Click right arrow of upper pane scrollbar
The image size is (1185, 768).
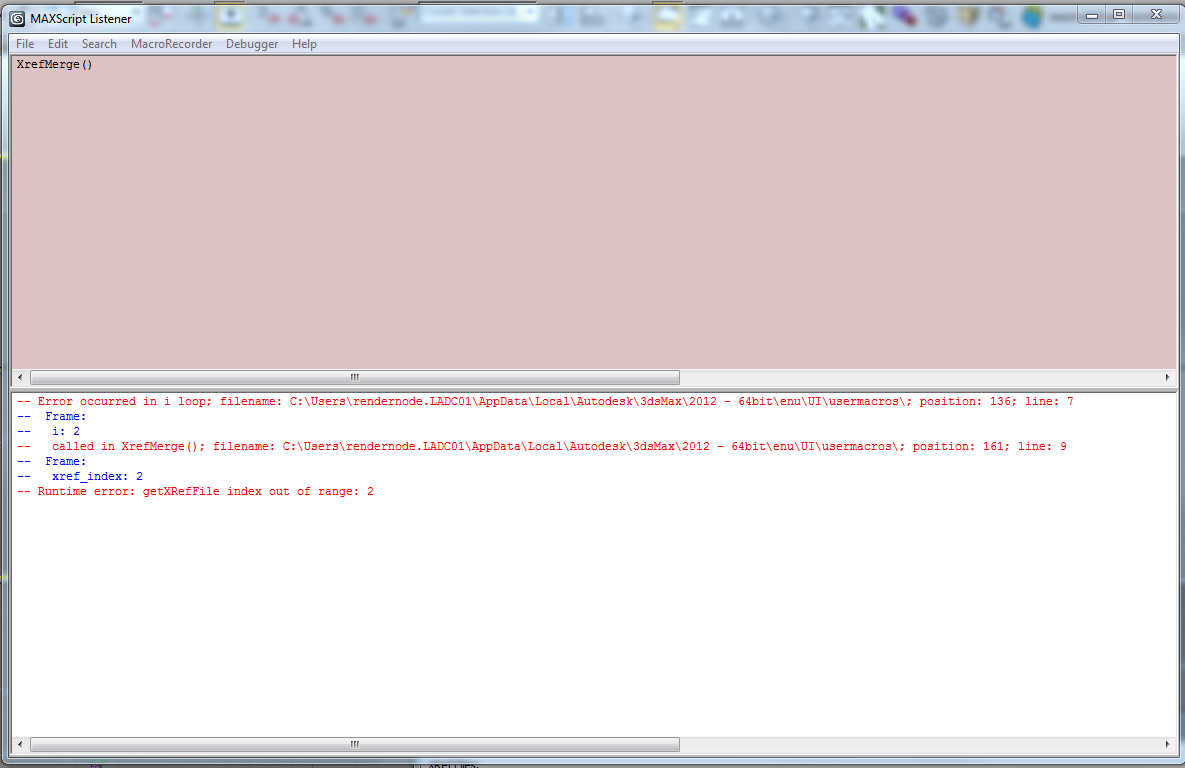pyautogui.click(x=1167, y=377)
